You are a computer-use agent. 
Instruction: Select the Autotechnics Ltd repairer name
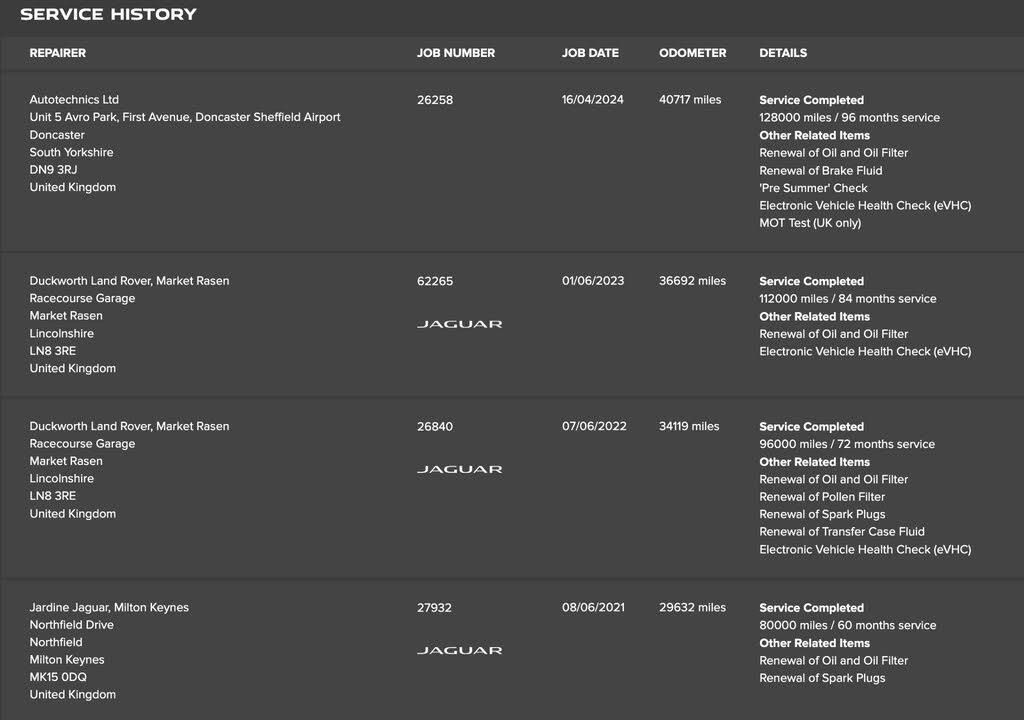point(74,99)
